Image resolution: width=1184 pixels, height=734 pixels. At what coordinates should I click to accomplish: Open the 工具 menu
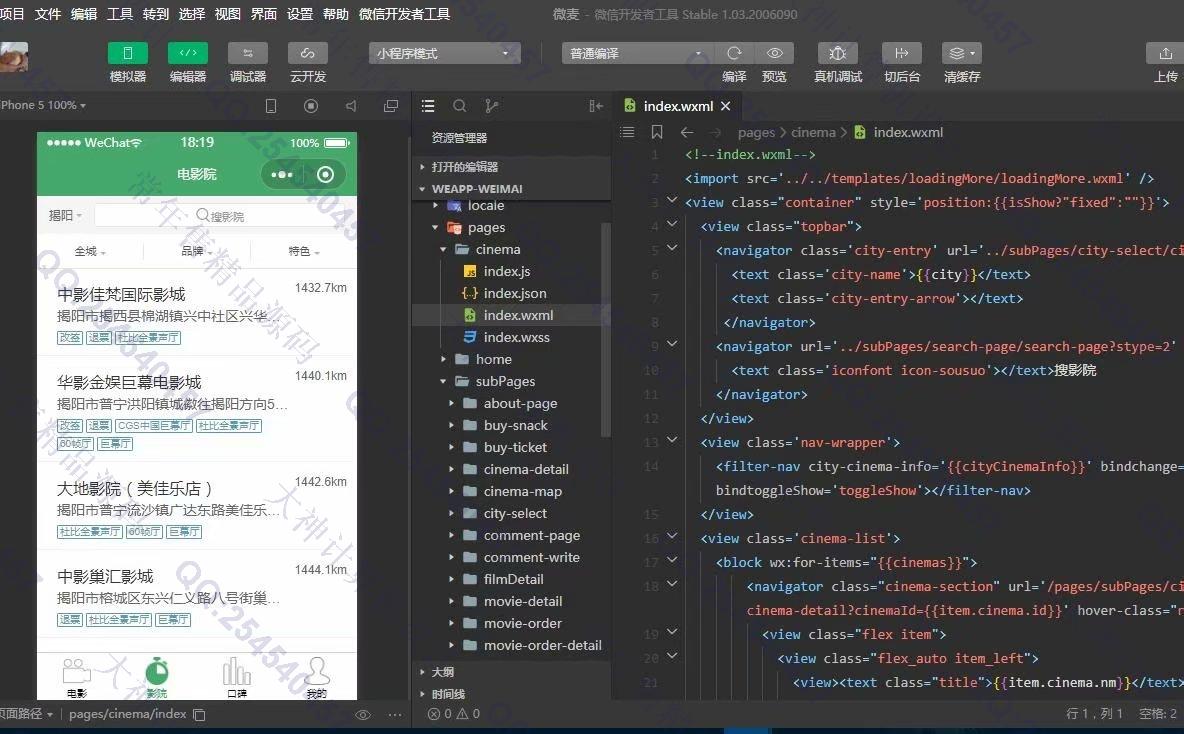(120, 14)
